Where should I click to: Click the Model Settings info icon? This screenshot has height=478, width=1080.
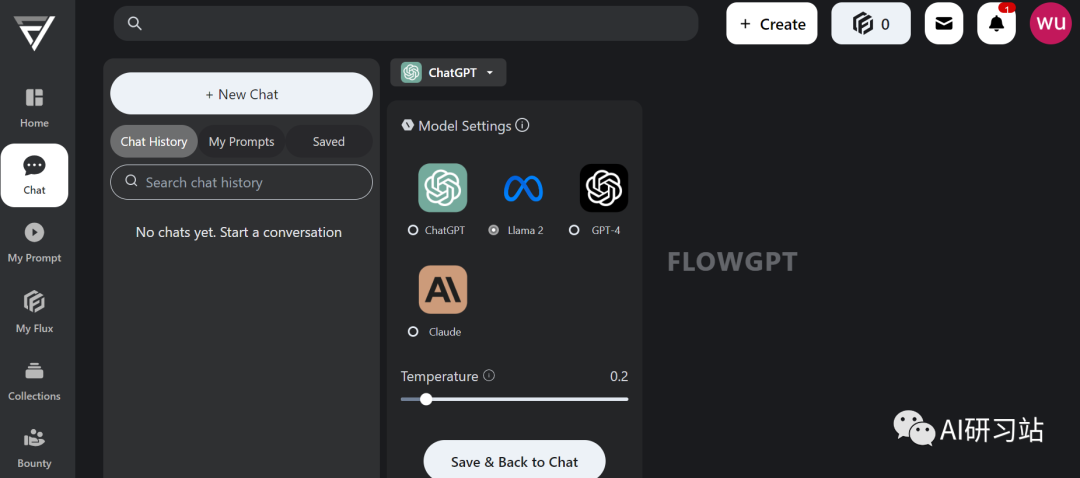point(522,125)
